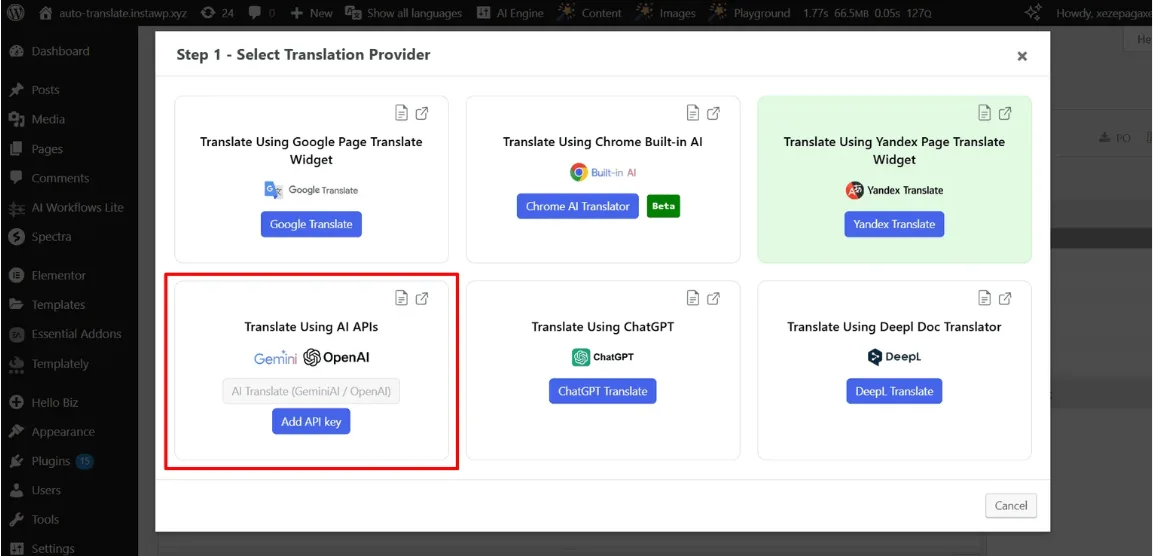Open AI Engine in admin bar

(x=510, y=13)
